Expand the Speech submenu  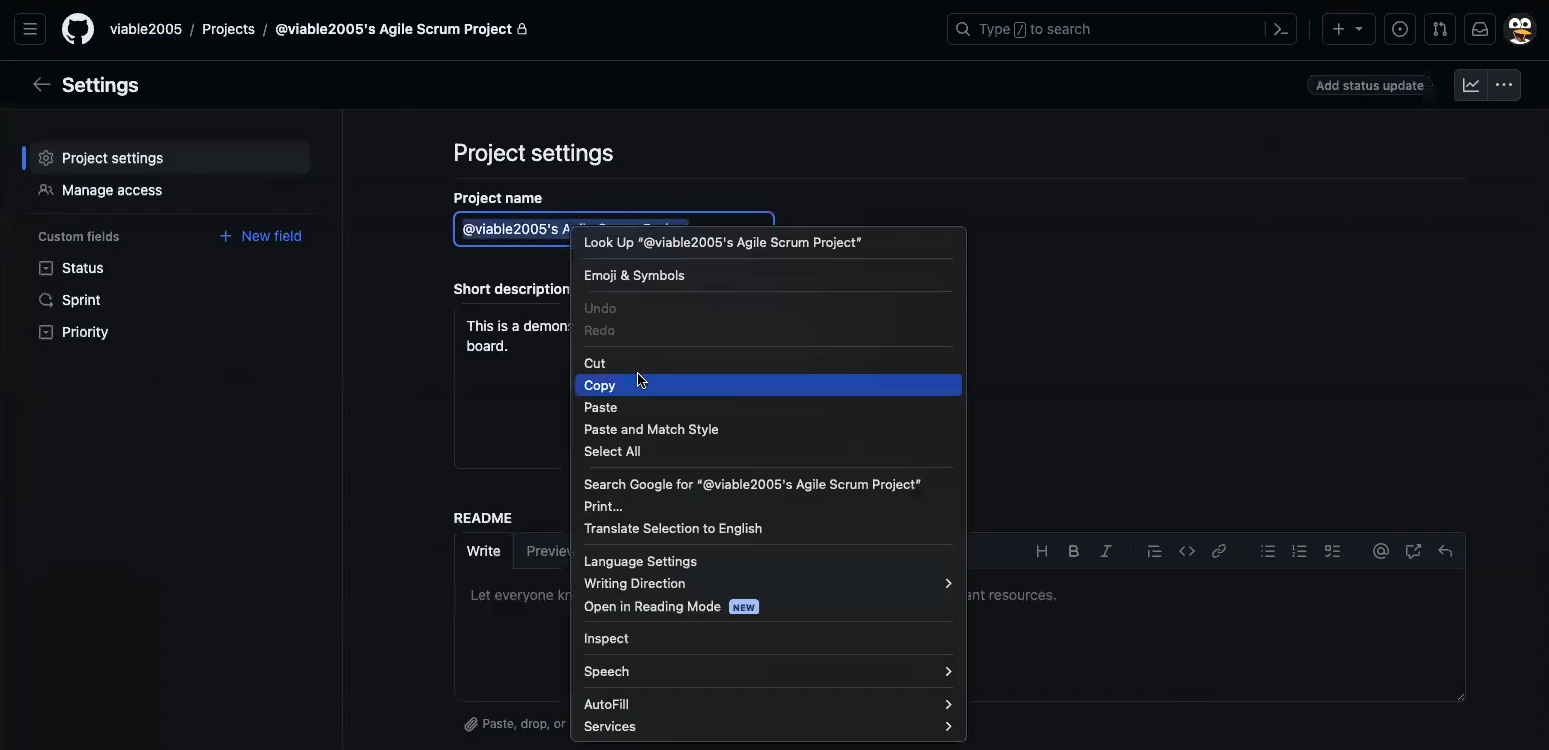tap(767, 672)
